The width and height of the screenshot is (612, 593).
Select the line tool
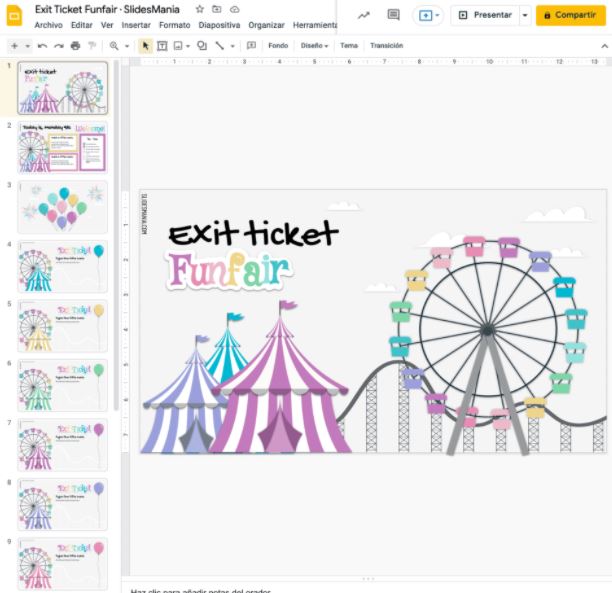coord(220,46)
